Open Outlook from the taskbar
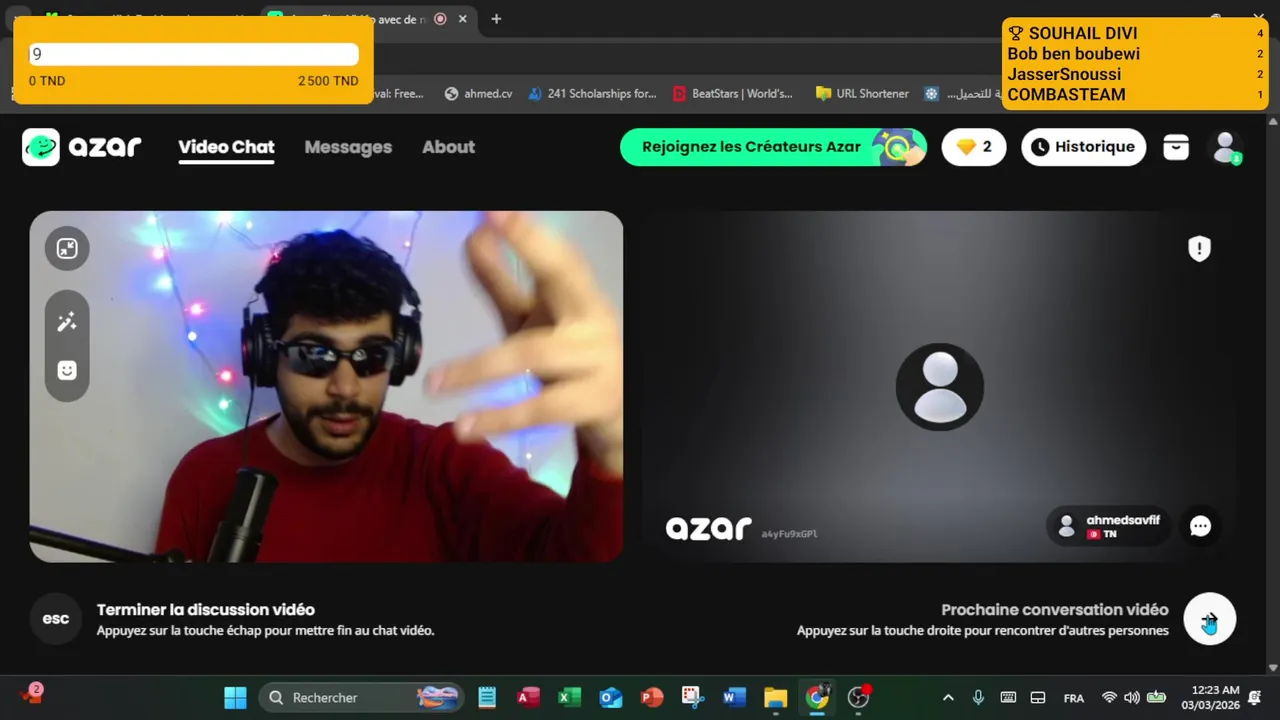Image resolution: width=1280 pixels, height=720 pixels. (x=610, y=697)
